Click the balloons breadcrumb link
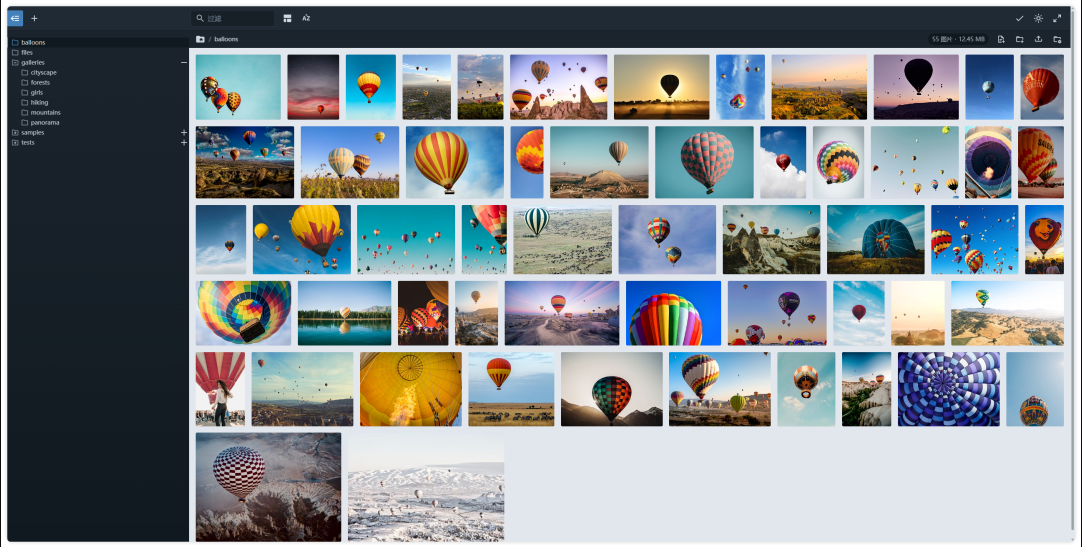 [226, 39]
